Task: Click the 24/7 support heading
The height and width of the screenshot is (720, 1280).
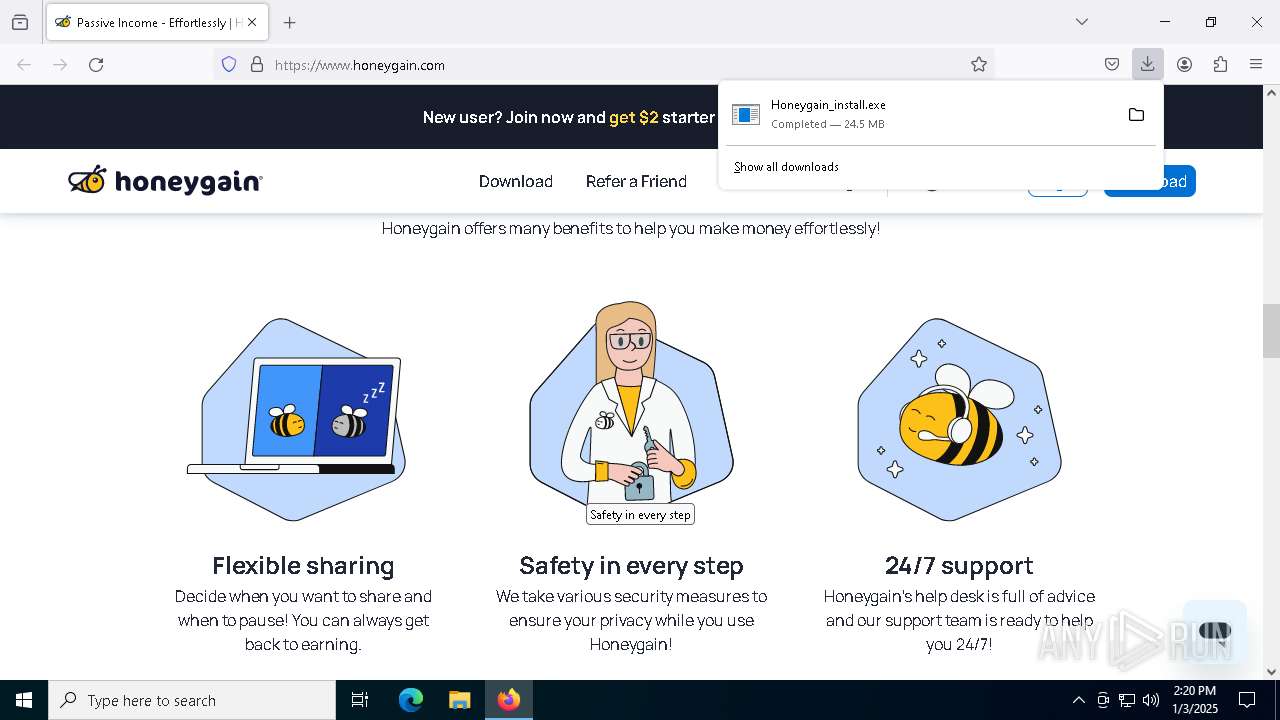Action: (x=959, y=565)
